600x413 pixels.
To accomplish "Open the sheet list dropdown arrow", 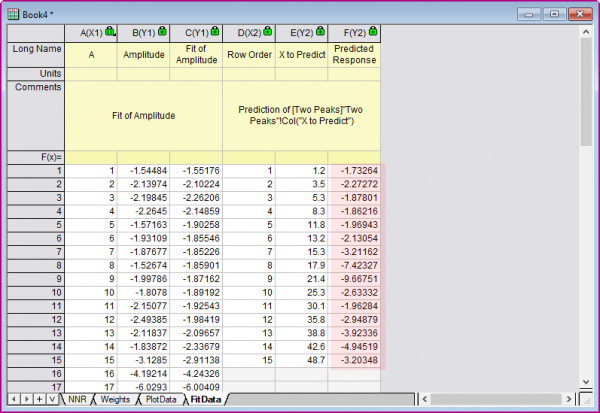I will coord(51,399).
